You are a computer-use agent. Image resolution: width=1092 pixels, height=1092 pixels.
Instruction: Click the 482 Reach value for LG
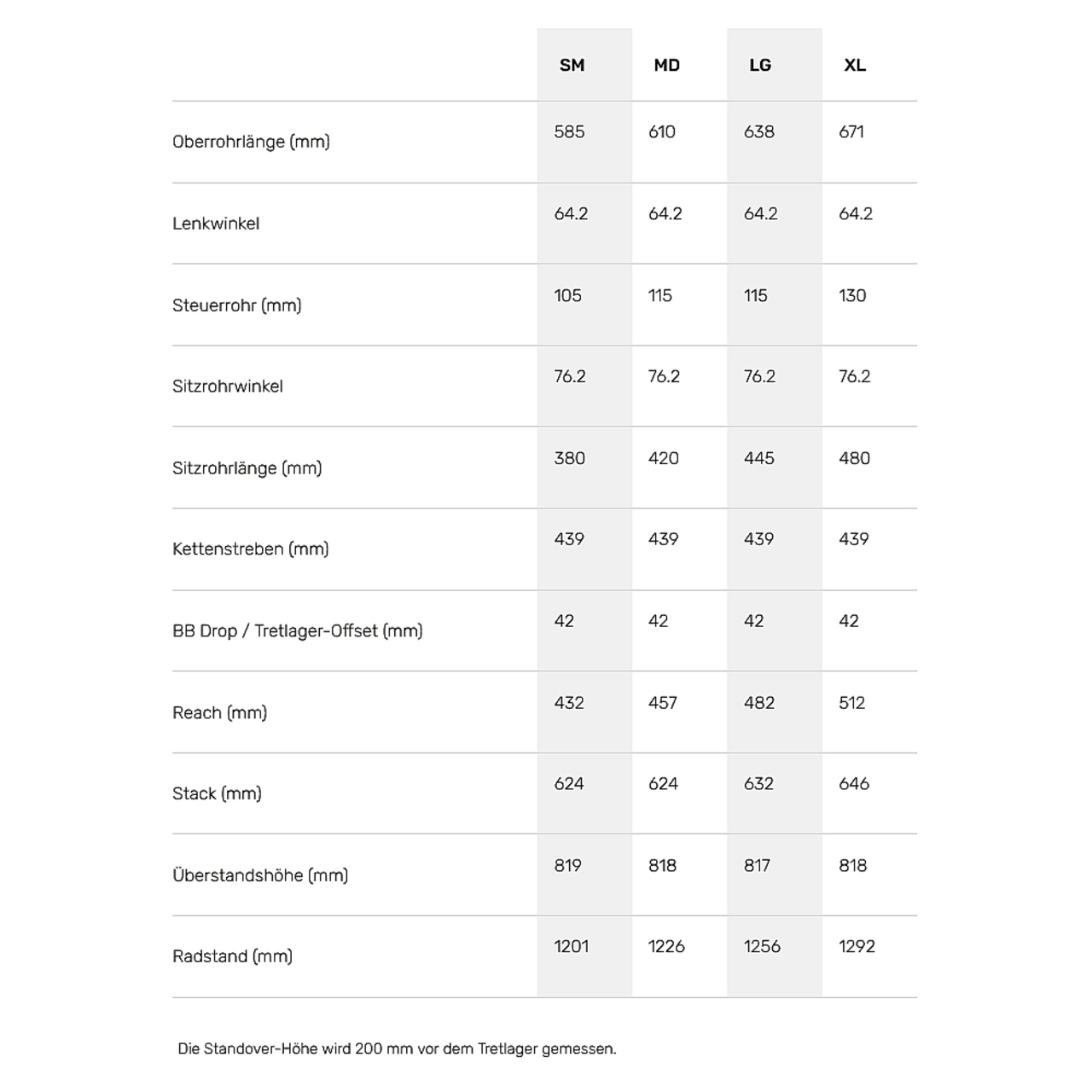pyautogui.click(x=759, y=703)
